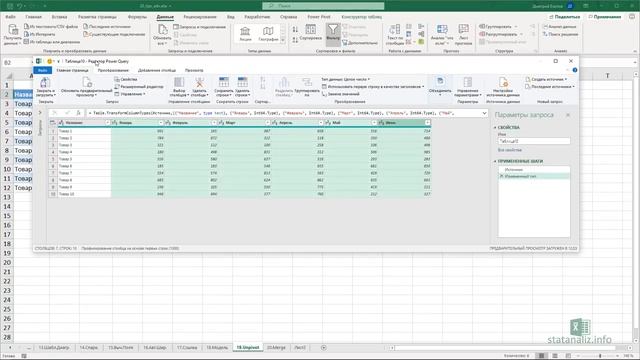Click Keep Rows icon
Screen dimensions: 640x360
coord(224,82)
